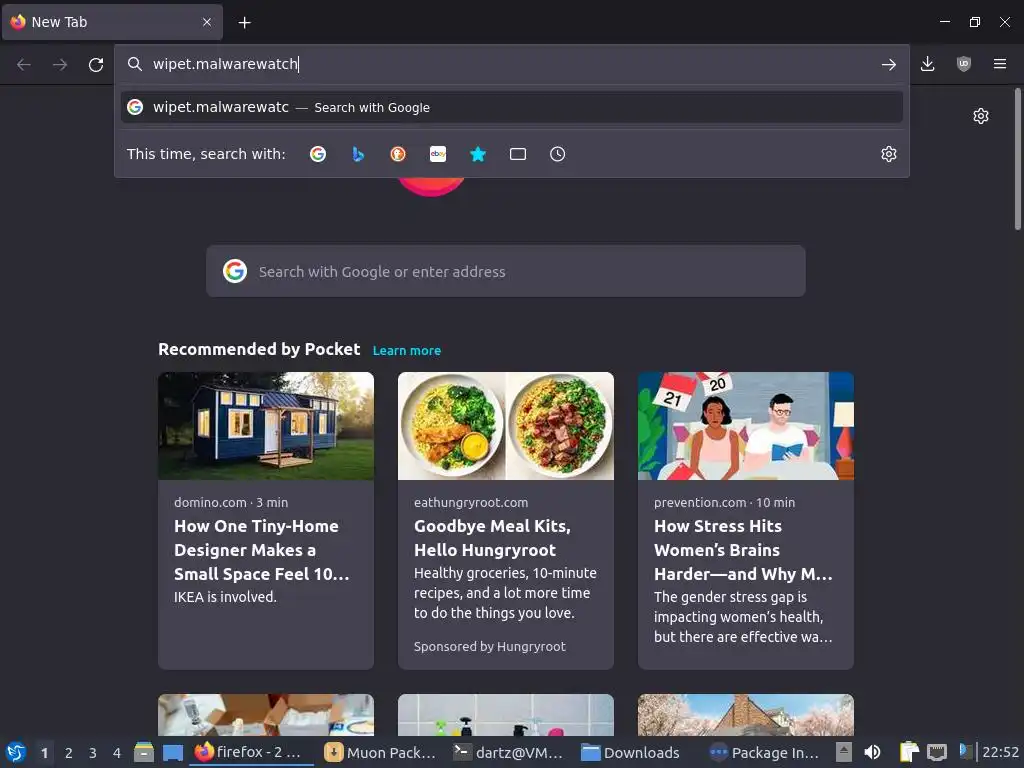Open the tiny-home article thumbnail
The width and height of the screenshot is (1024, 768).
click(266, 426)
